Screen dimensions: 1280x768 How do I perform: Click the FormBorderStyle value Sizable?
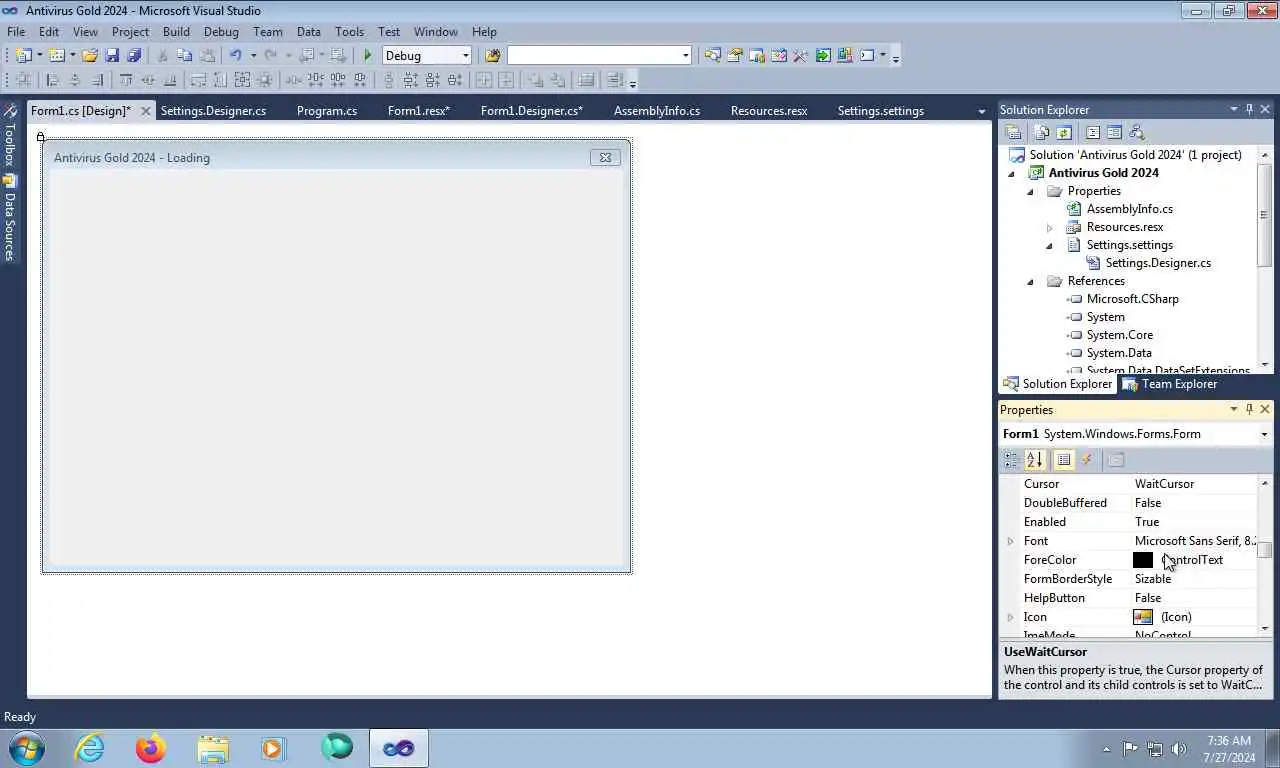click(1153, 579)
